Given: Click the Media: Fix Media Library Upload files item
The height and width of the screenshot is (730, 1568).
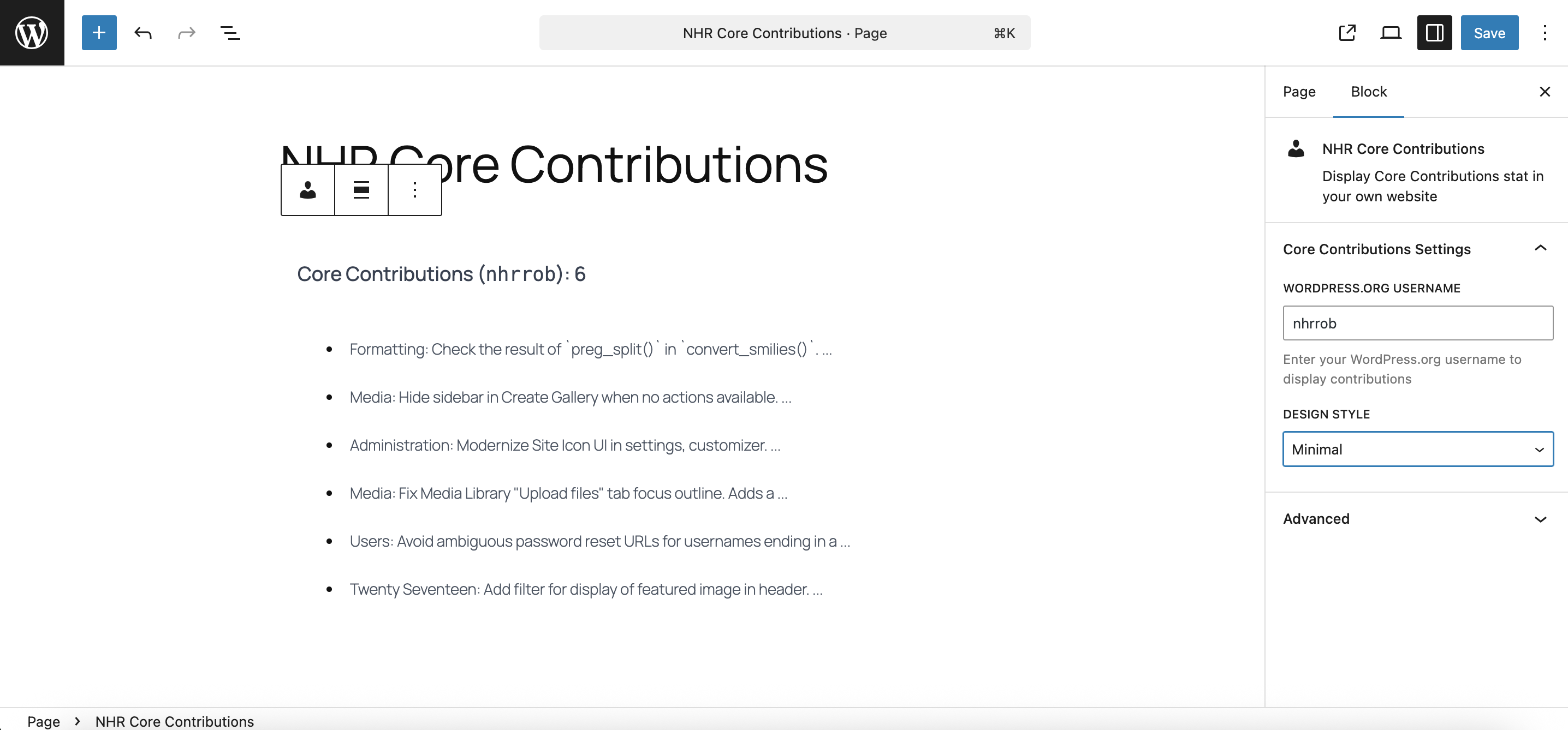Looking at the screenshot, I should tap(568, 493).
